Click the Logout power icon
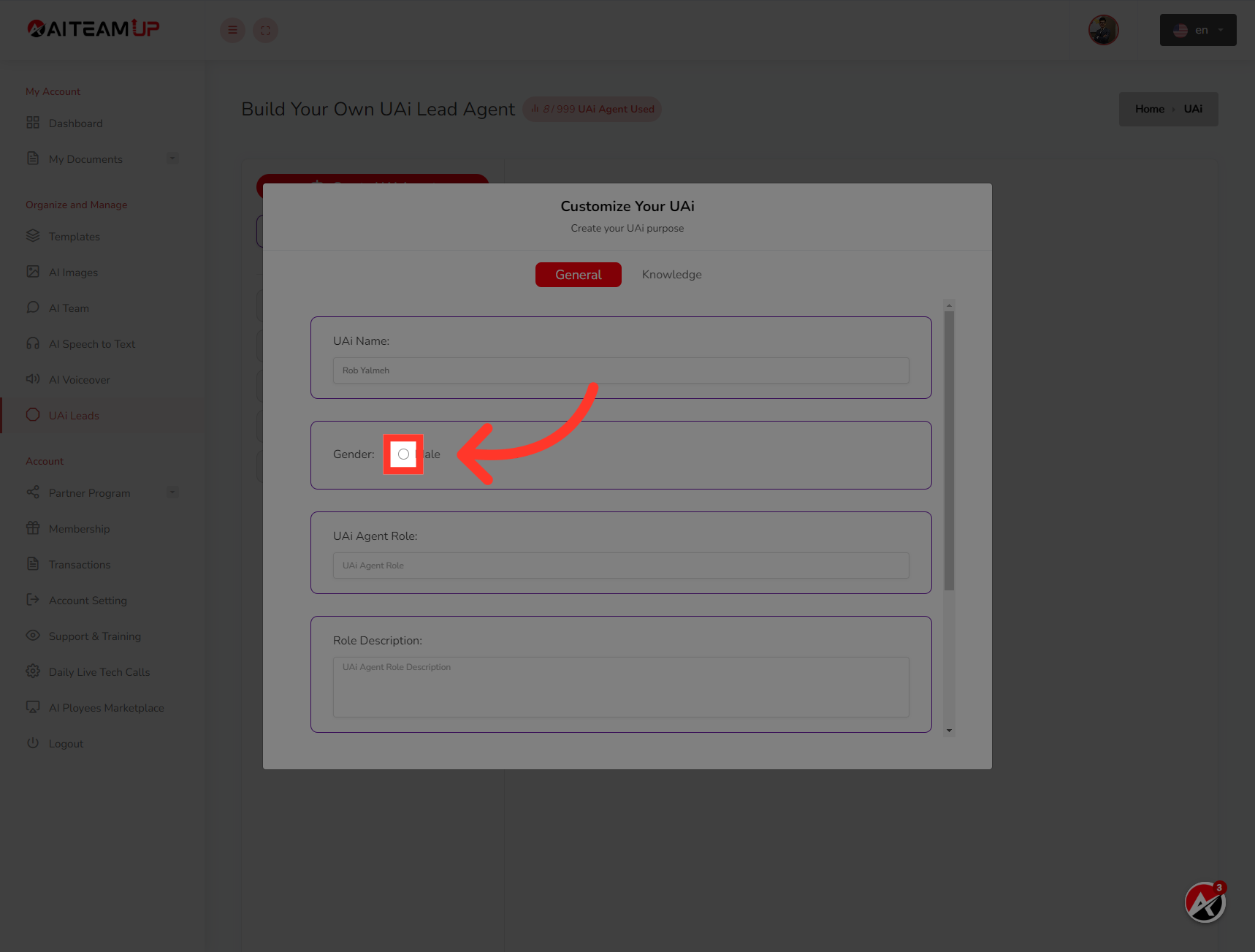The image size is (1255, 952). click(x=33, y=743)
